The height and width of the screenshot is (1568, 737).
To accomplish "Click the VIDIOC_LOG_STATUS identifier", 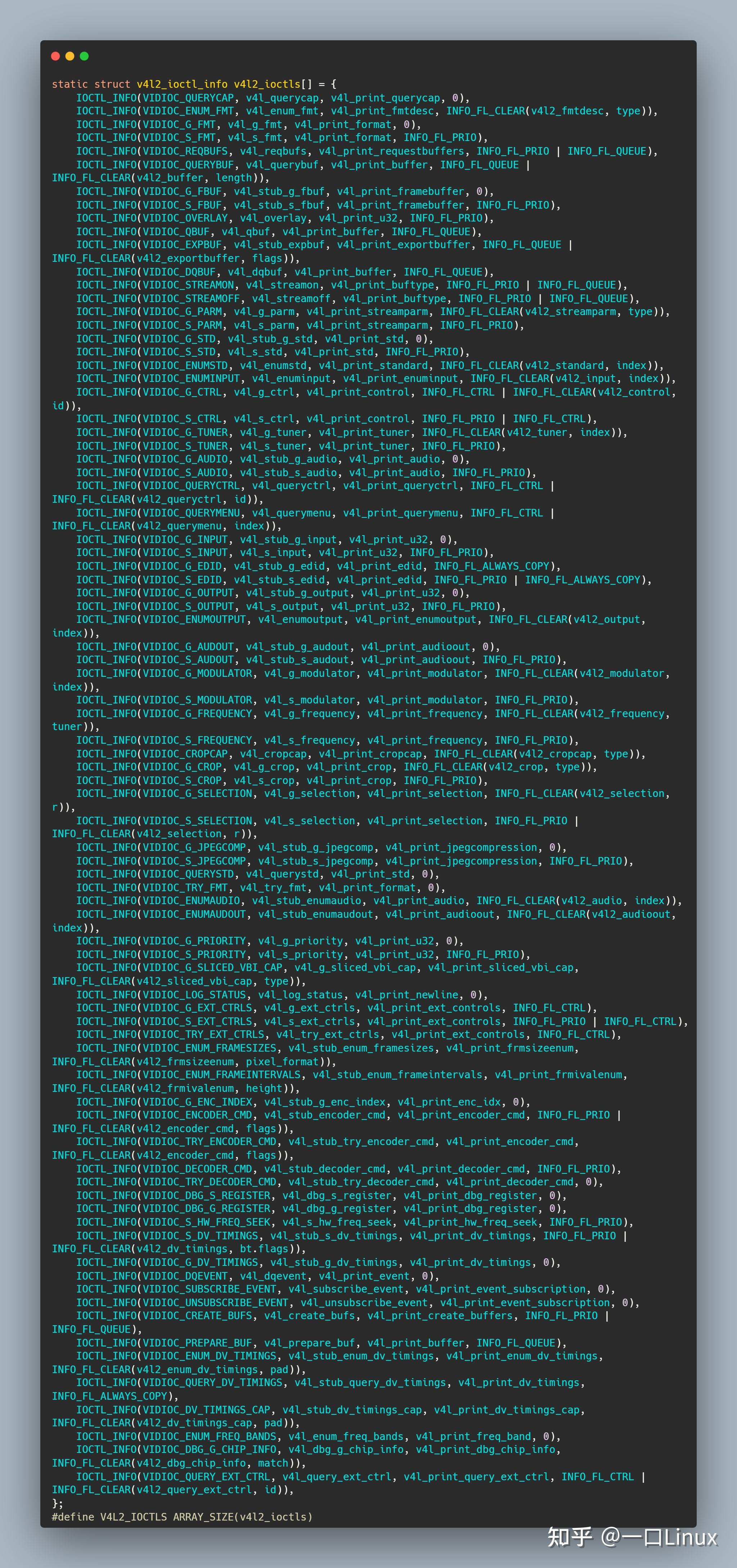I will pyautogui.click(x=194, y=995).
